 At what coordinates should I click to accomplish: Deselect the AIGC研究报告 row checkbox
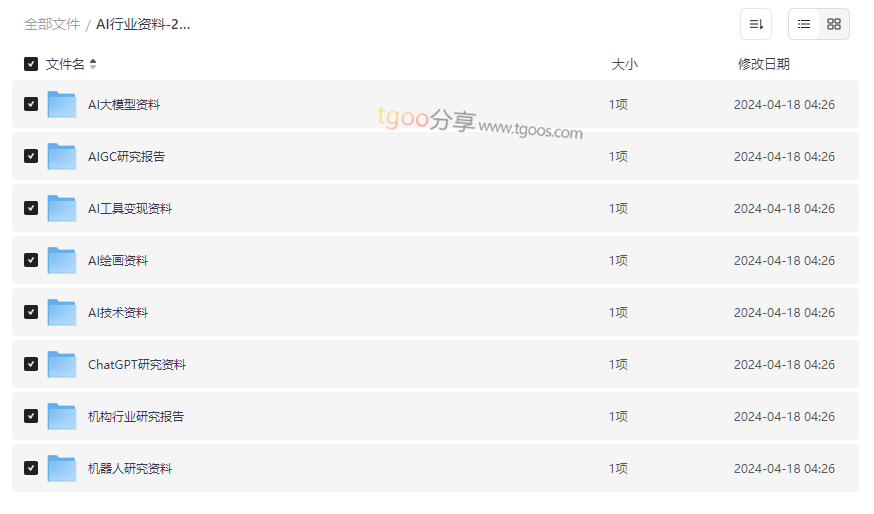(x=31, y=156)
